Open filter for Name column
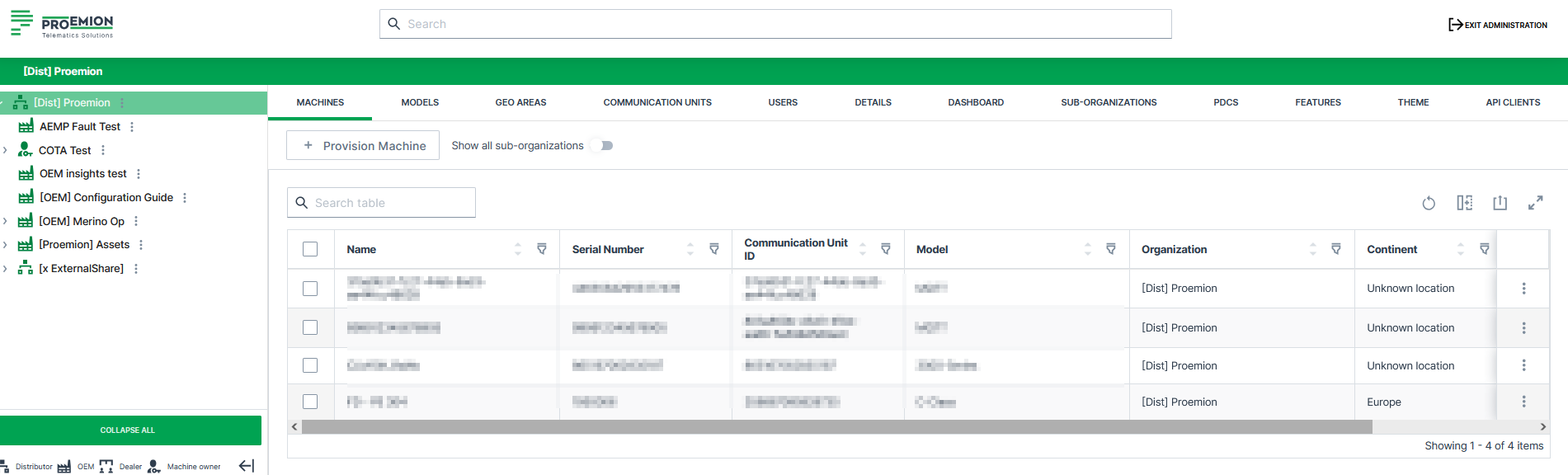Screen dimensions: 1568x475 click(542, 249)
